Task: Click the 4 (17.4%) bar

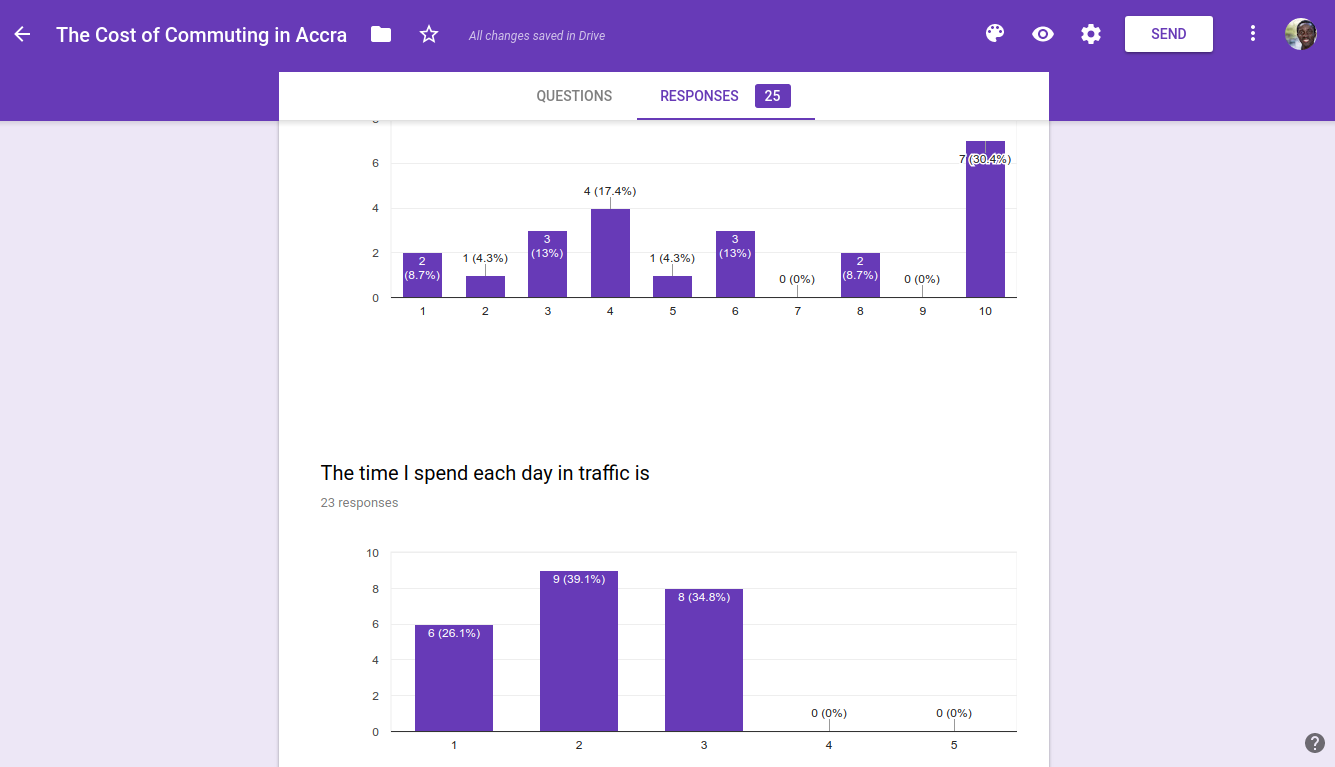Action: pyautogui.click(x=610, y=253)
